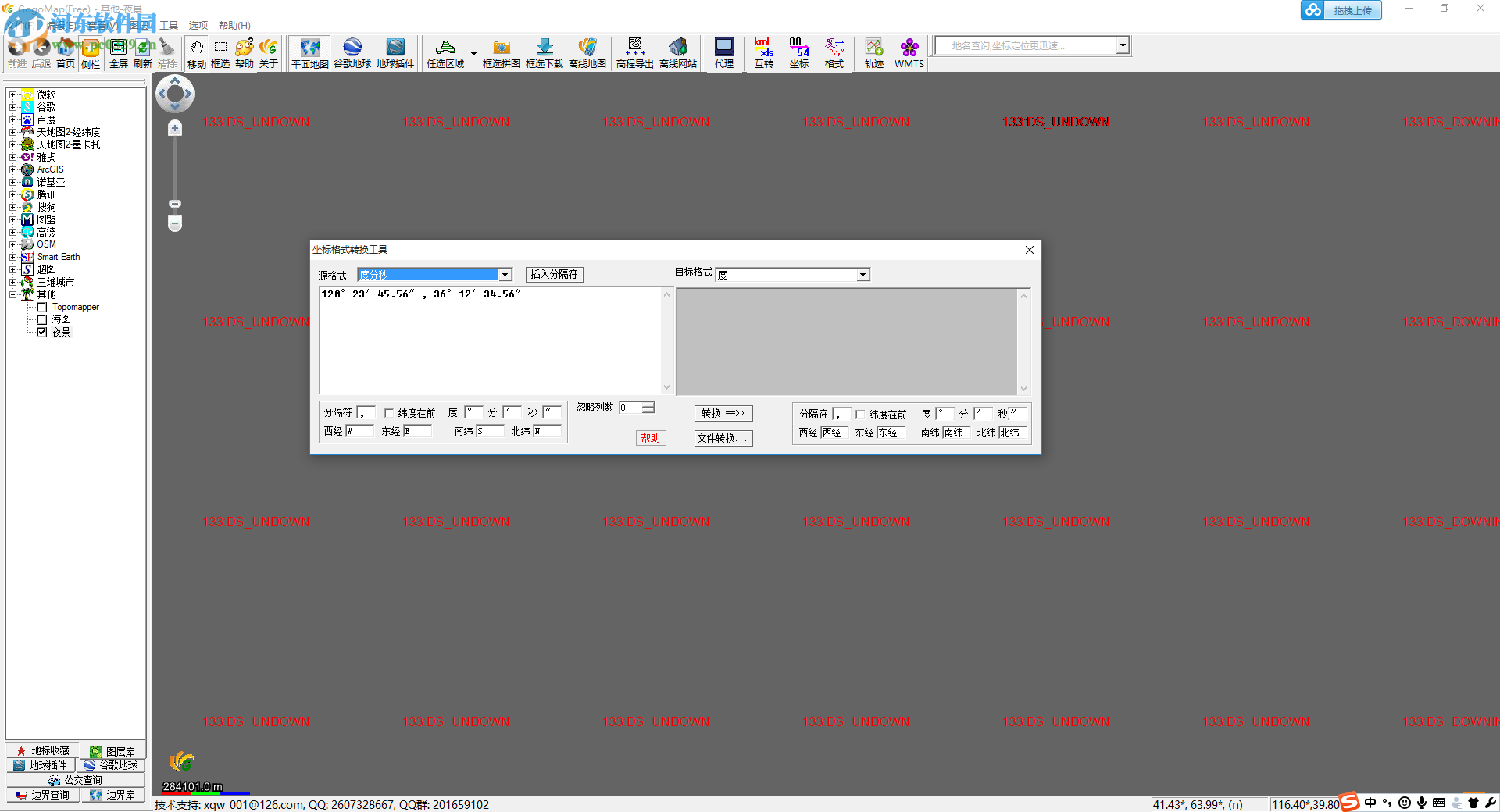Select the OSM tree item

click(46, 244)
